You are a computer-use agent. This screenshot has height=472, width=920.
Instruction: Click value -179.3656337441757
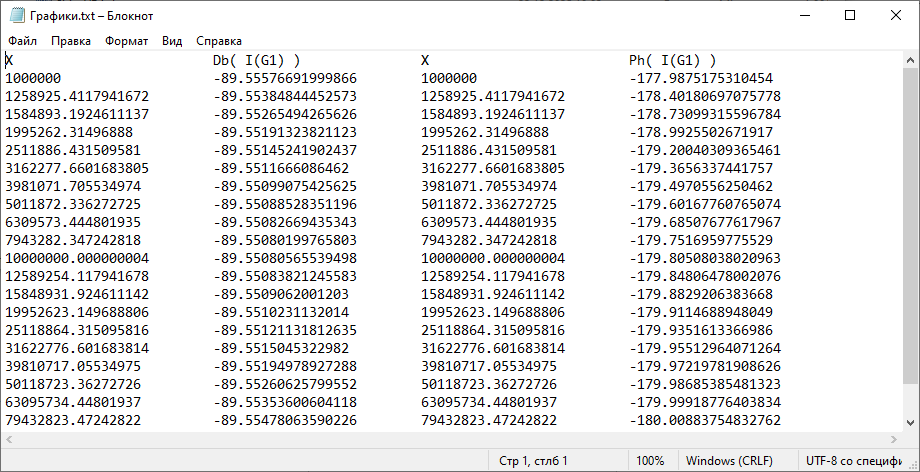[701, 168]
